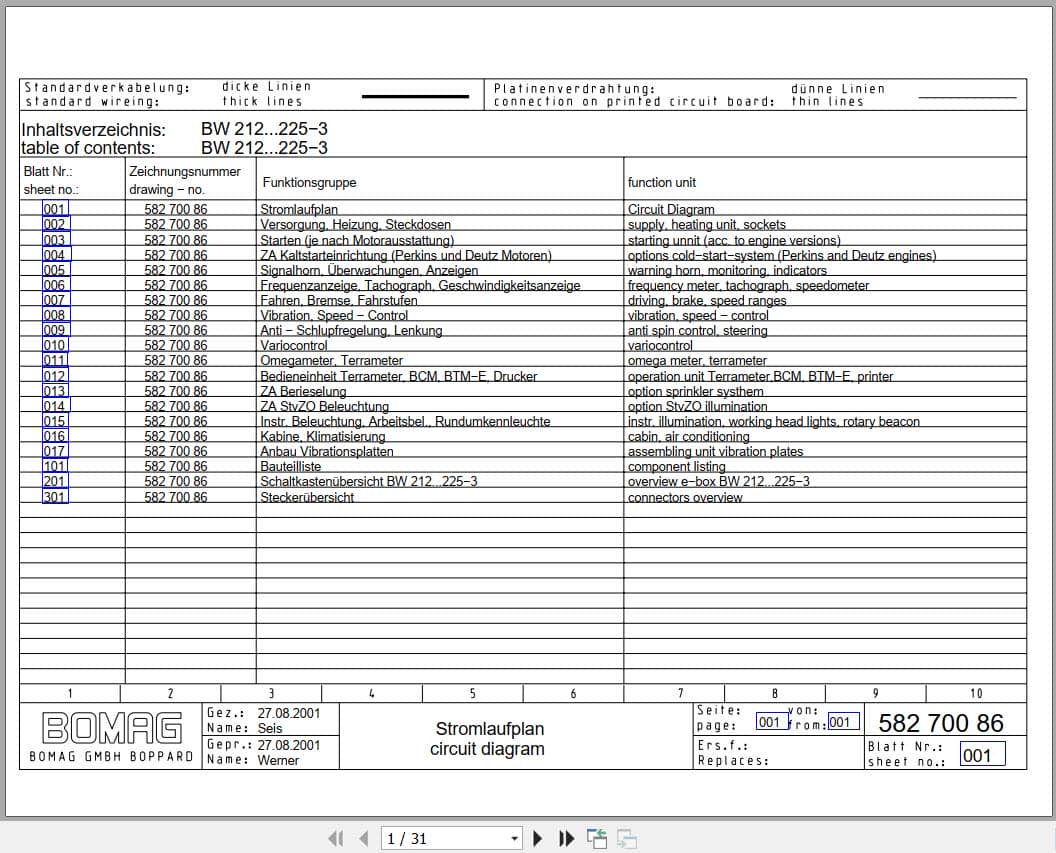Go to the next page
Viewport: 1056px width, 853px height.
pos(537,838)
